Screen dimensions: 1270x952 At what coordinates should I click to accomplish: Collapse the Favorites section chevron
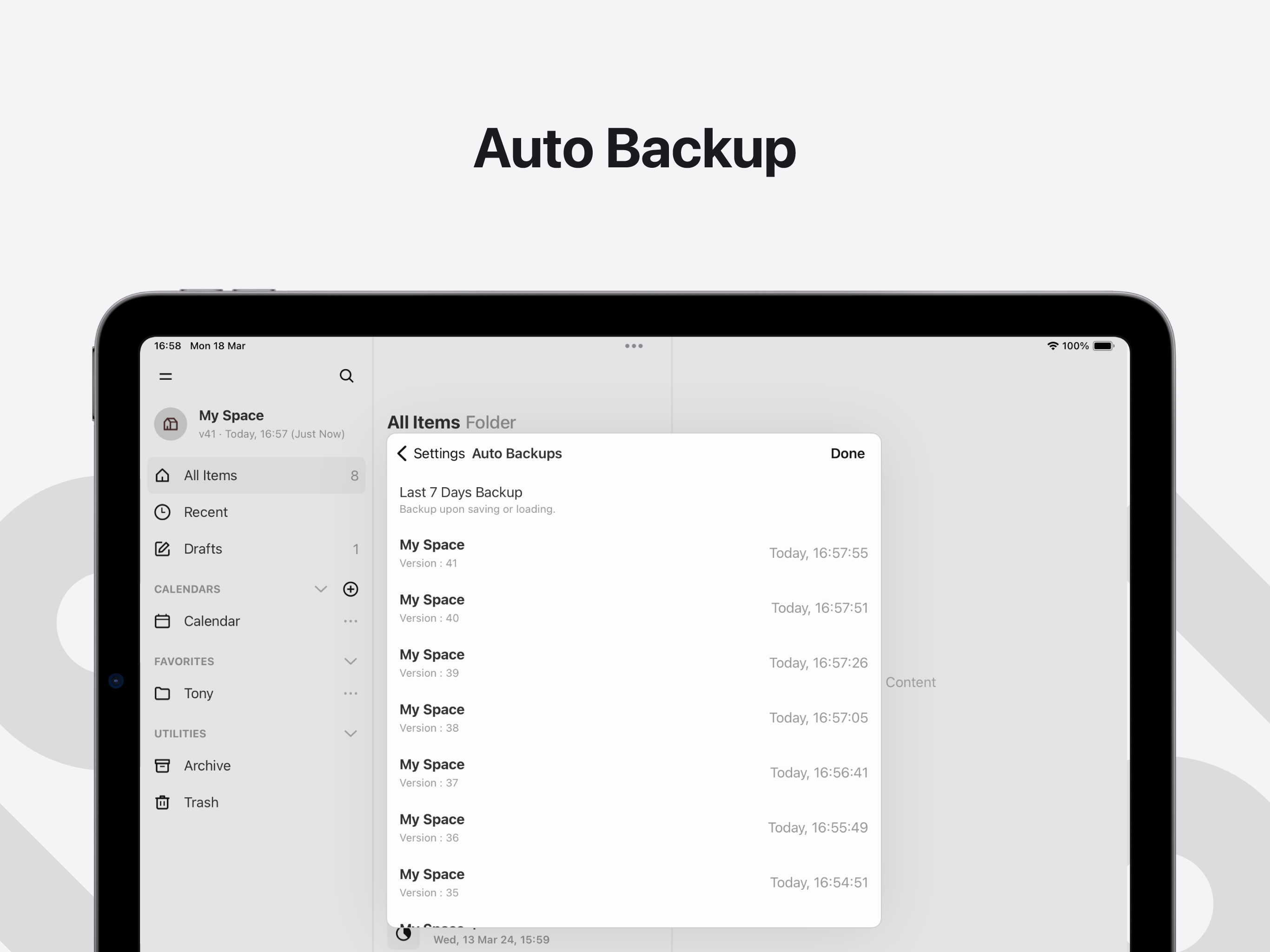tap(350, 661)
